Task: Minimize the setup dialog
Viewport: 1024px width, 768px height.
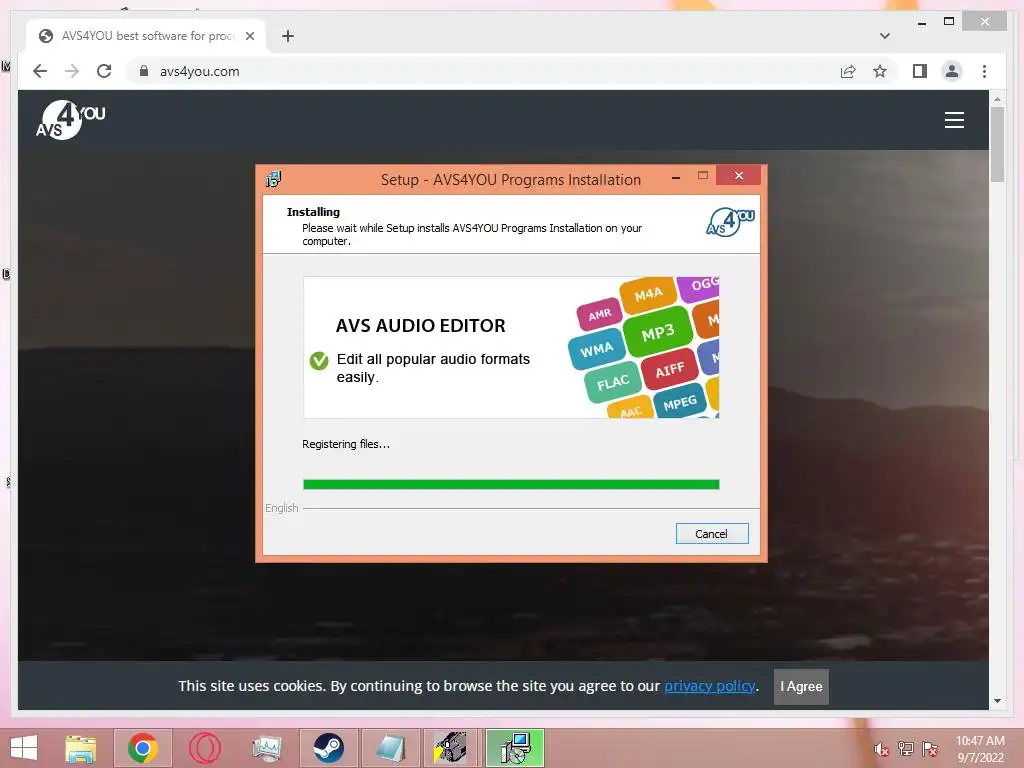Action: click(x=676, y=177)
